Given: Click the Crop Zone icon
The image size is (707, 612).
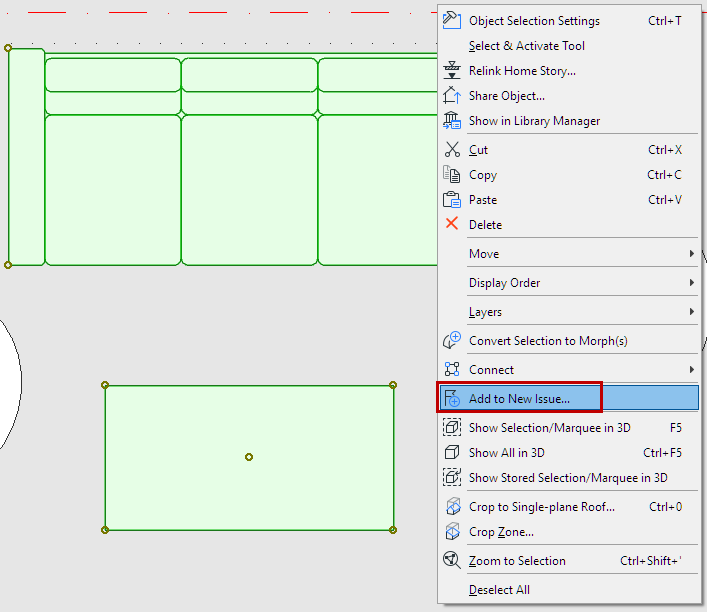Looking at the screenshot, I should click(x=452, y=531).
